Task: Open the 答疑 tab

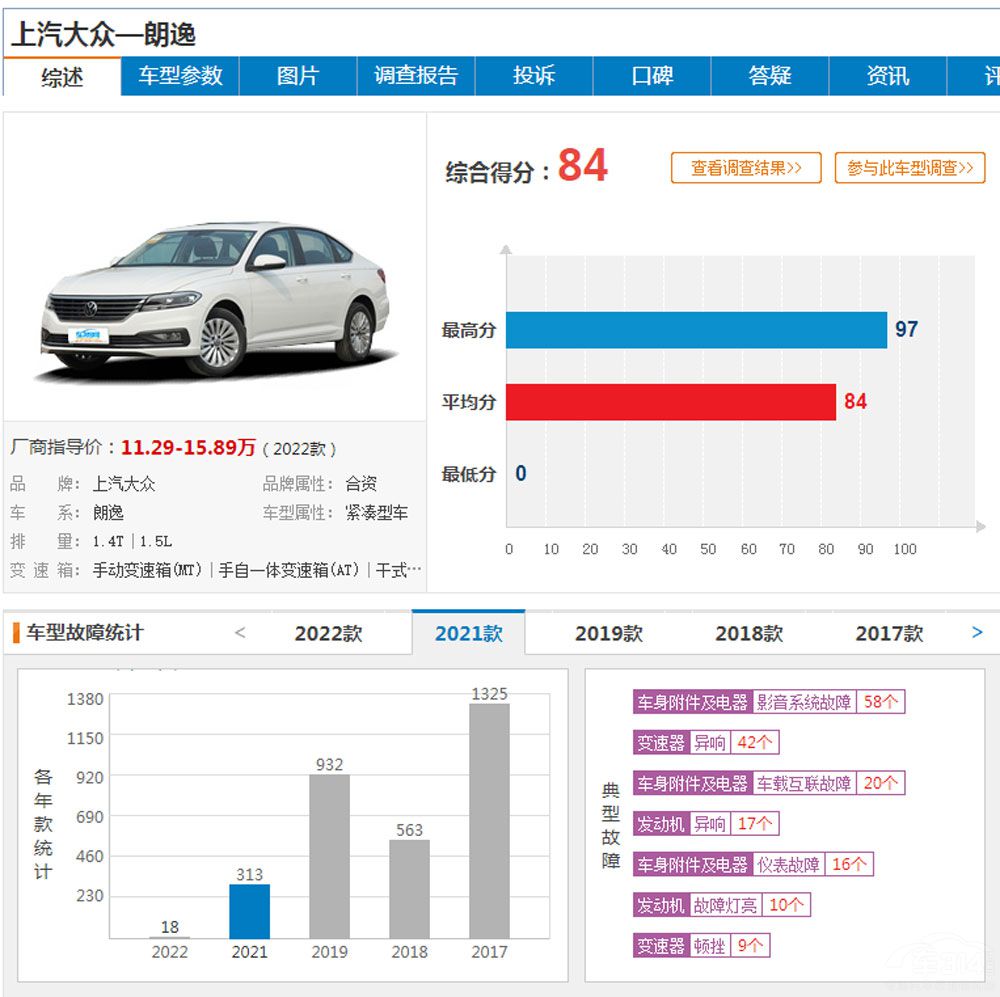Action: [x=770, y=76]
